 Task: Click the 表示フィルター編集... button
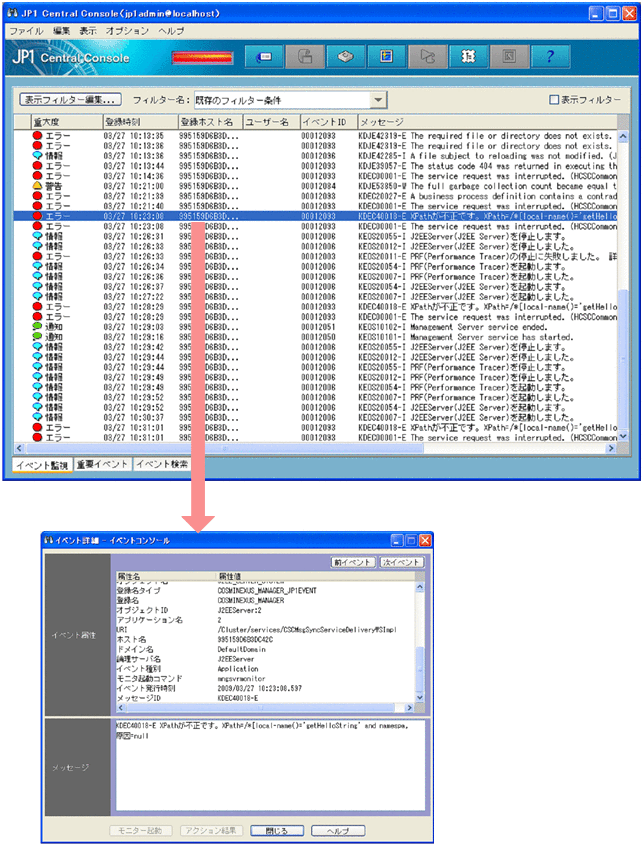coord(70,100)
